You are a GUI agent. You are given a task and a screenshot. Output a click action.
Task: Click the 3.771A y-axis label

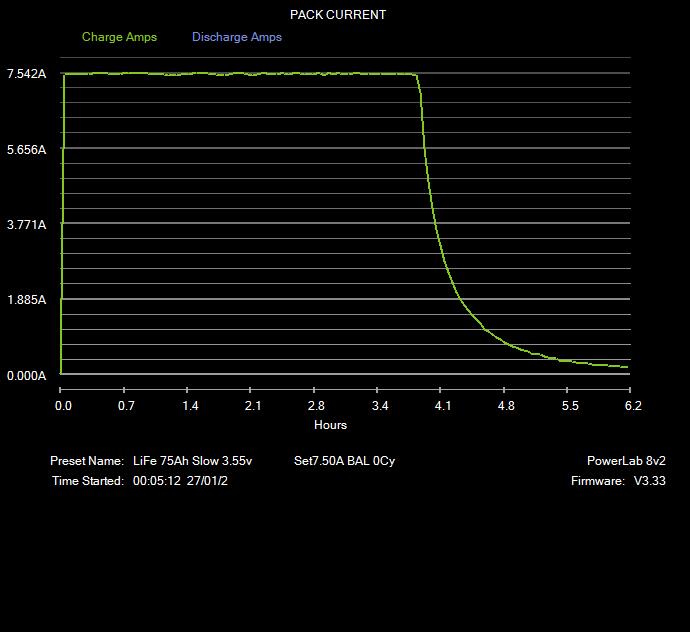coord(26,225)
